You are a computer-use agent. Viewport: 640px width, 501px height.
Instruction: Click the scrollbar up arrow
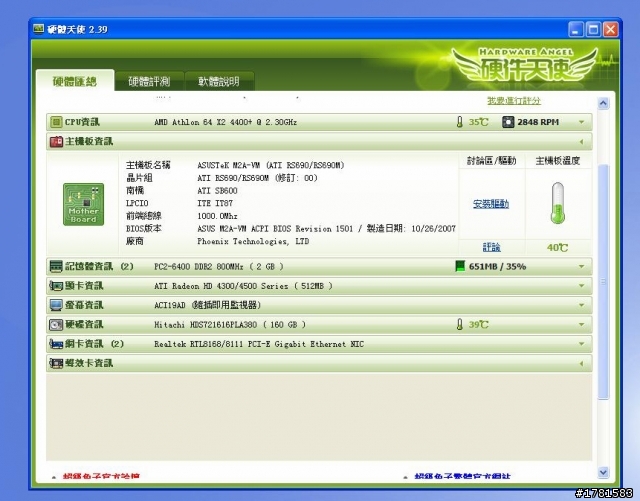tap(603, 103)
